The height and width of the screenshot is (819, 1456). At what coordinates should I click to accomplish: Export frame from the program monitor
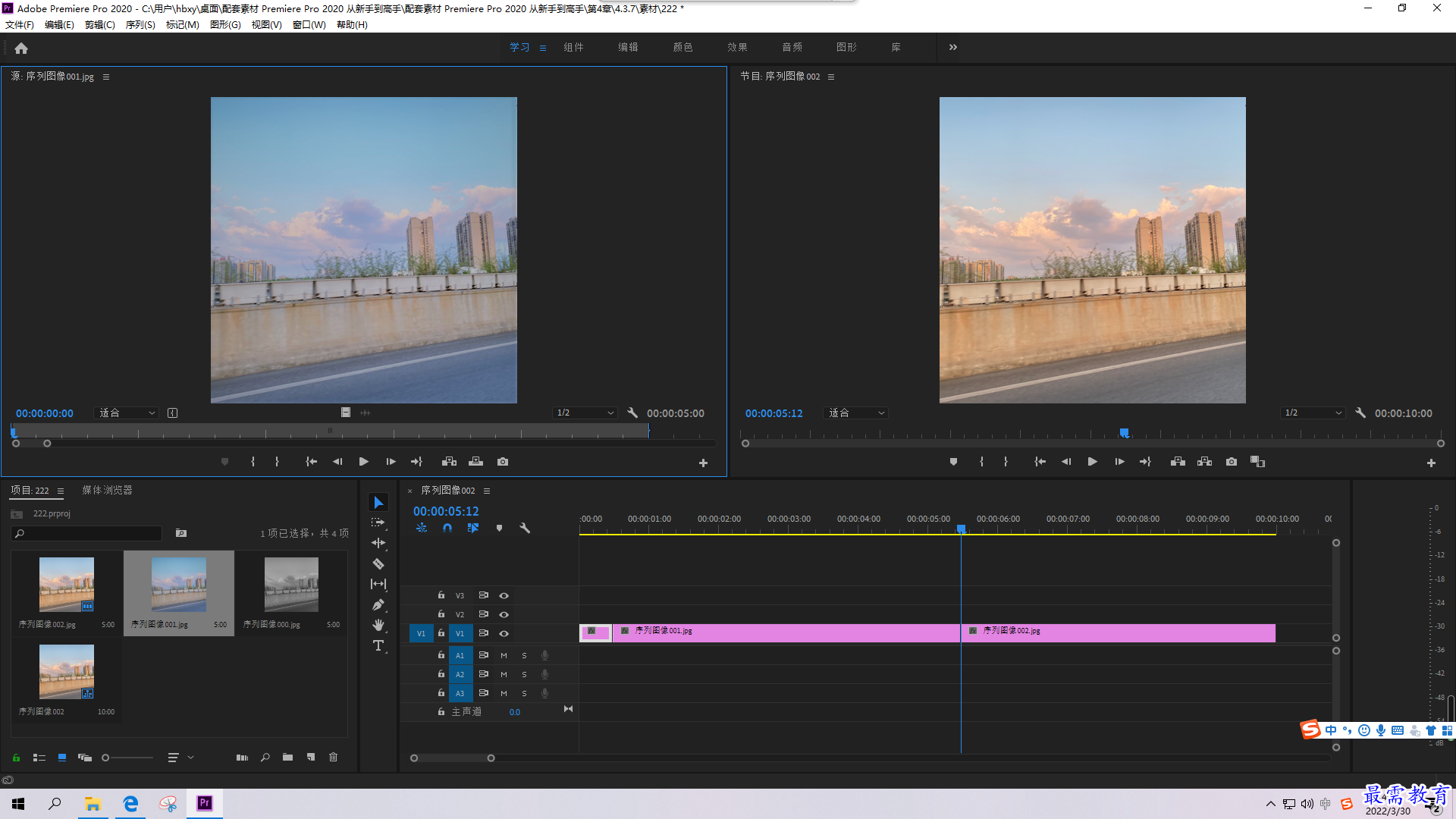click(x=1232, y=462)
